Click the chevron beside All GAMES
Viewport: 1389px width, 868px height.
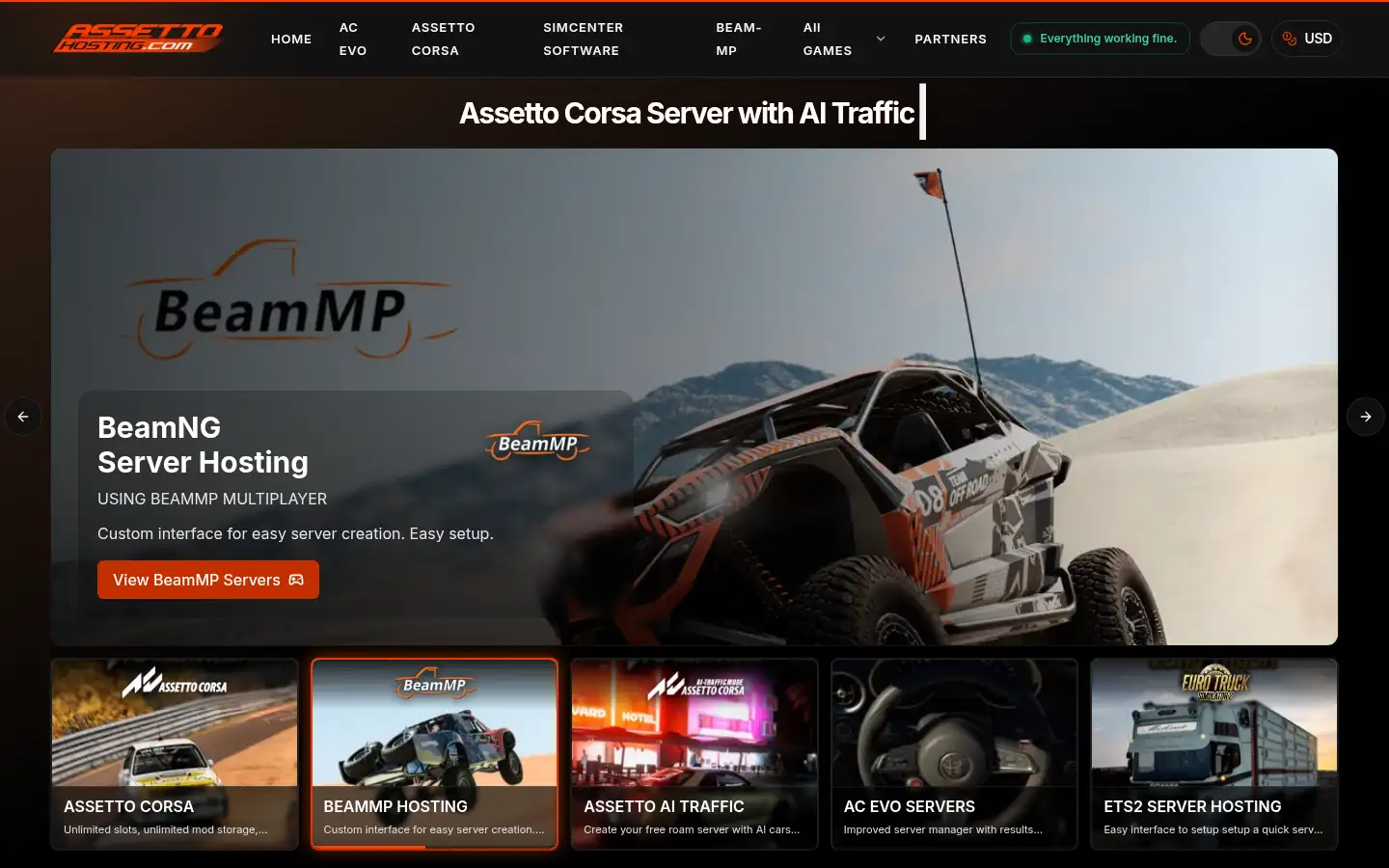(880, 39)
